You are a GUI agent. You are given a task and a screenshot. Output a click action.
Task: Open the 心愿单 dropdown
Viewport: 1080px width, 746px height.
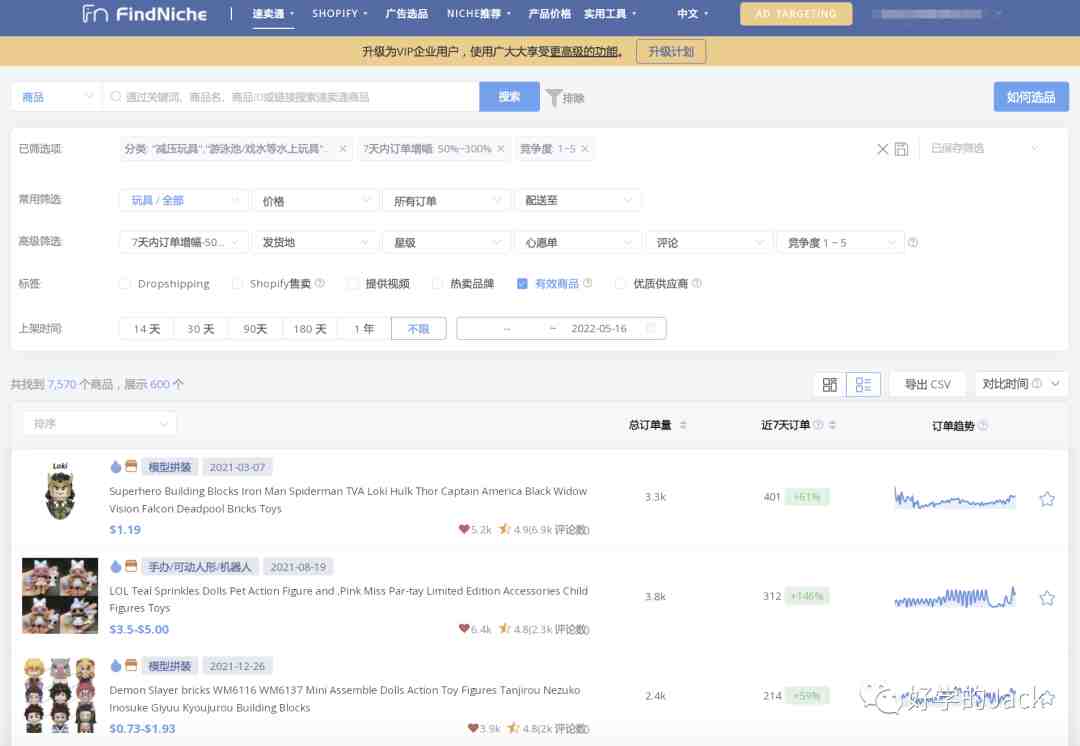[578, 242]
